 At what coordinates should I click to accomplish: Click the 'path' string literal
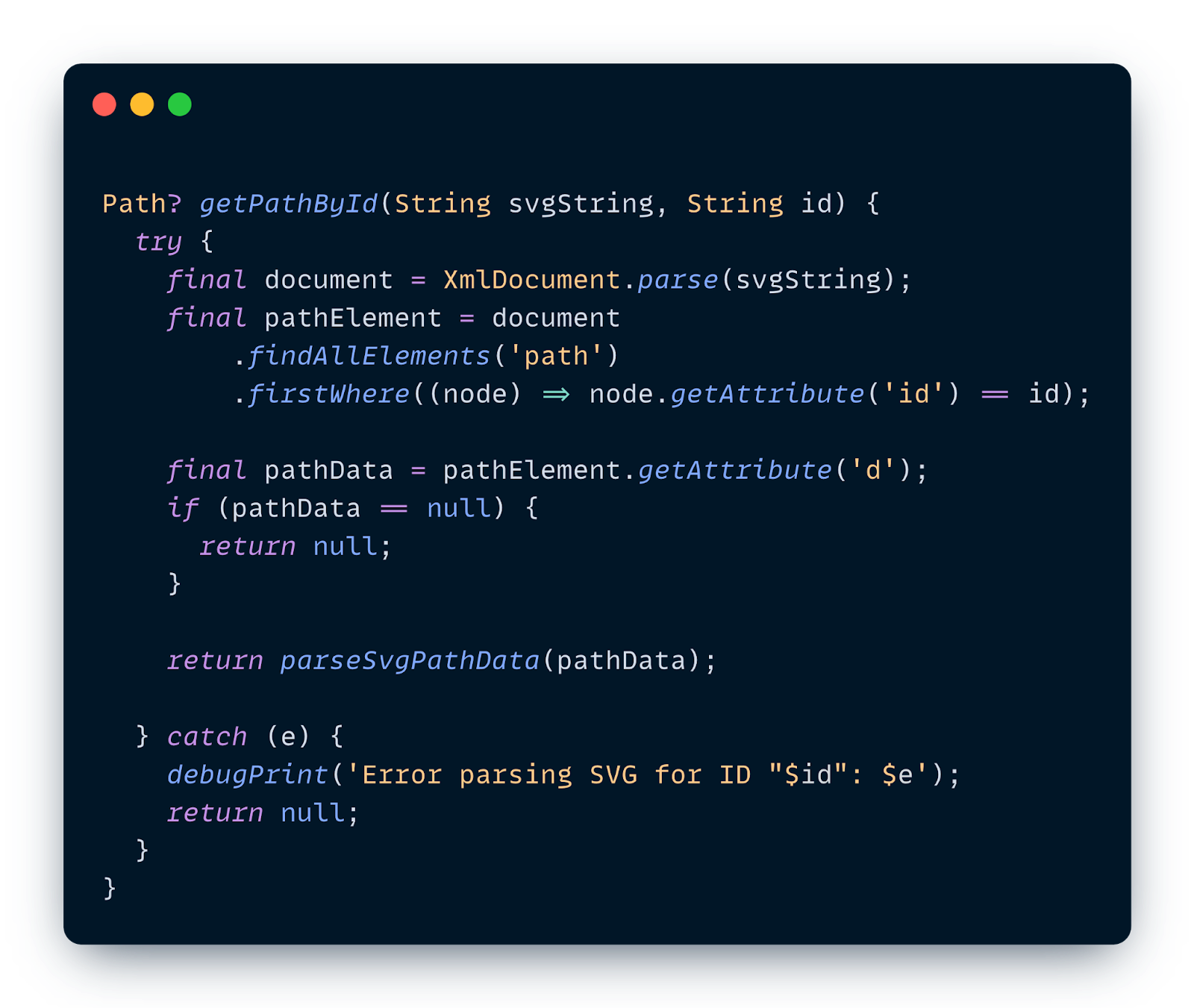tap(556, 356)
